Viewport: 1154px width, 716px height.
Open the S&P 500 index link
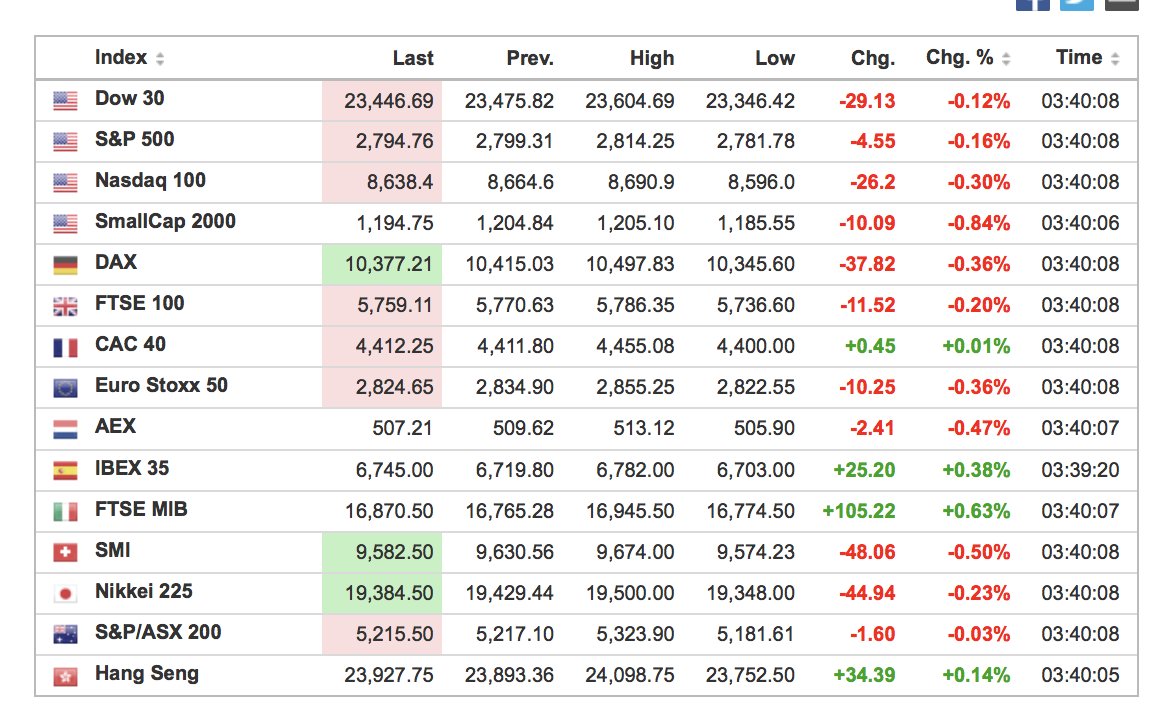click(x=135, y=139)
